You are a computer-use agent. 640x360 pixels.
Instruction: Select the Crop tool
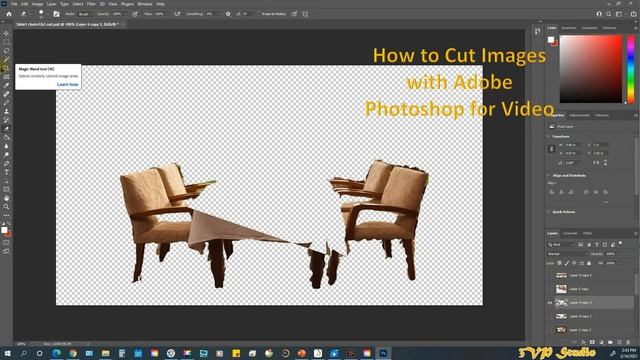(x=6, y=68)
